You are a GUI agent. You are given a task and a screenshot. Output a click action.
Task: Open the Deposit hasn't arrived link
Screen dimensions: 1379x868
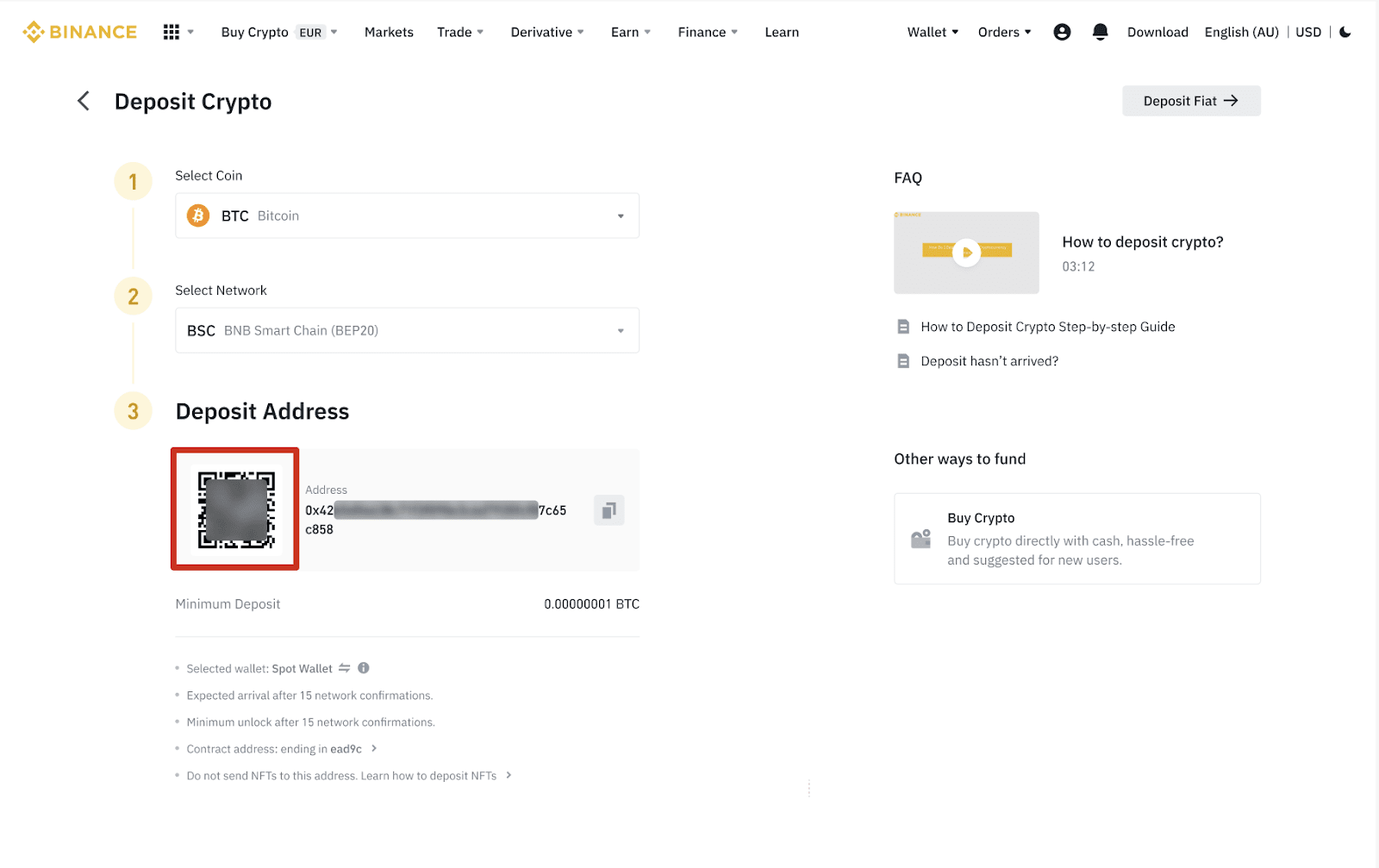[989, 361]
